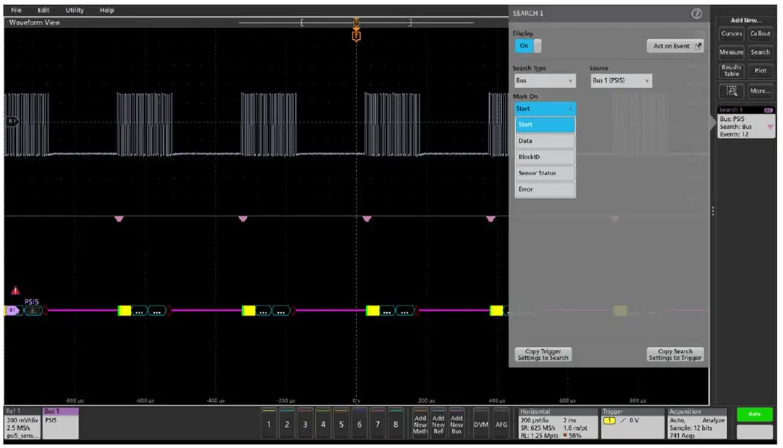783x448 pixels.
Task: Open the Acquisition settings badge
Action: 697,424
